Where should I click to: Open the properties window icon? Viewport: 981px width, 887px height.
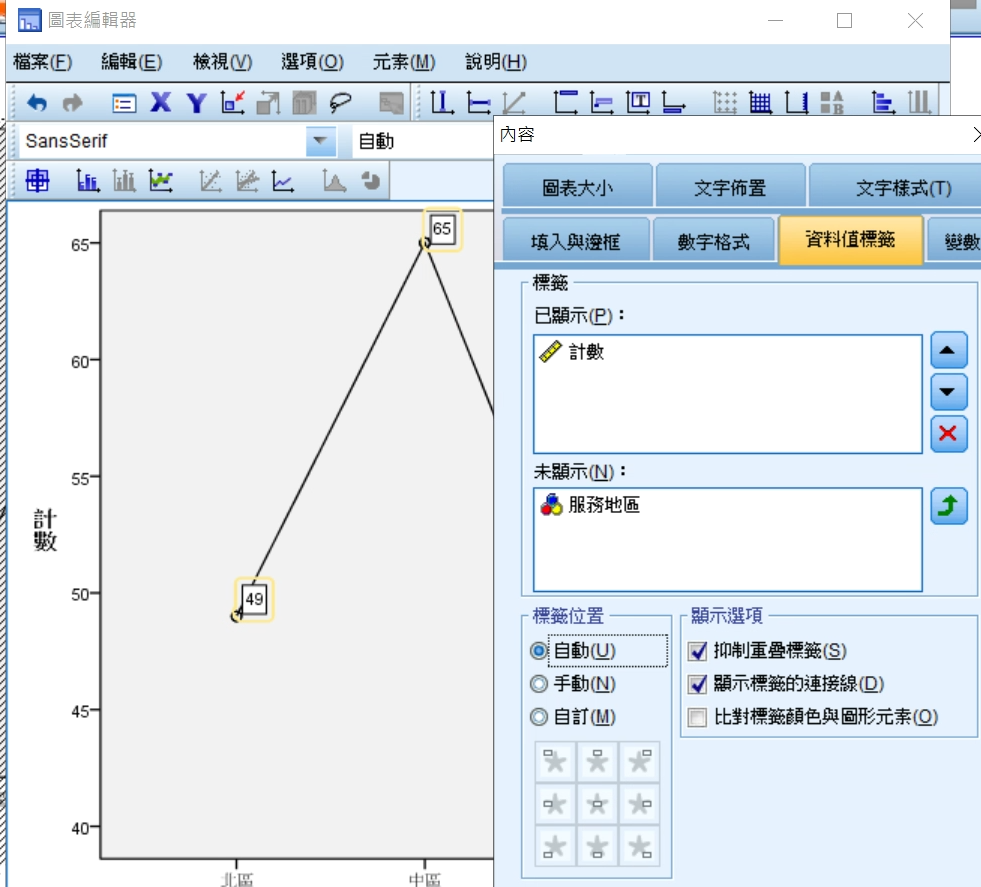tap(124, 102)
